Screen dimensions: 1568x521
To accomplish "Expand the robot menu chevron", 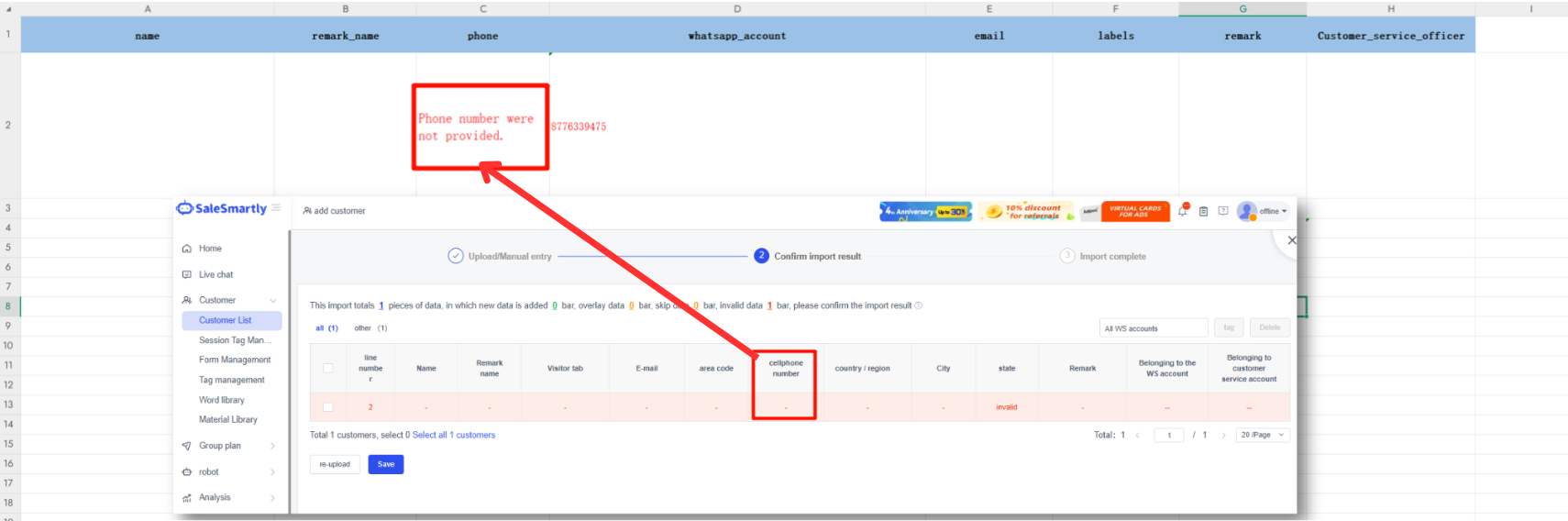I will coord(272,472).
